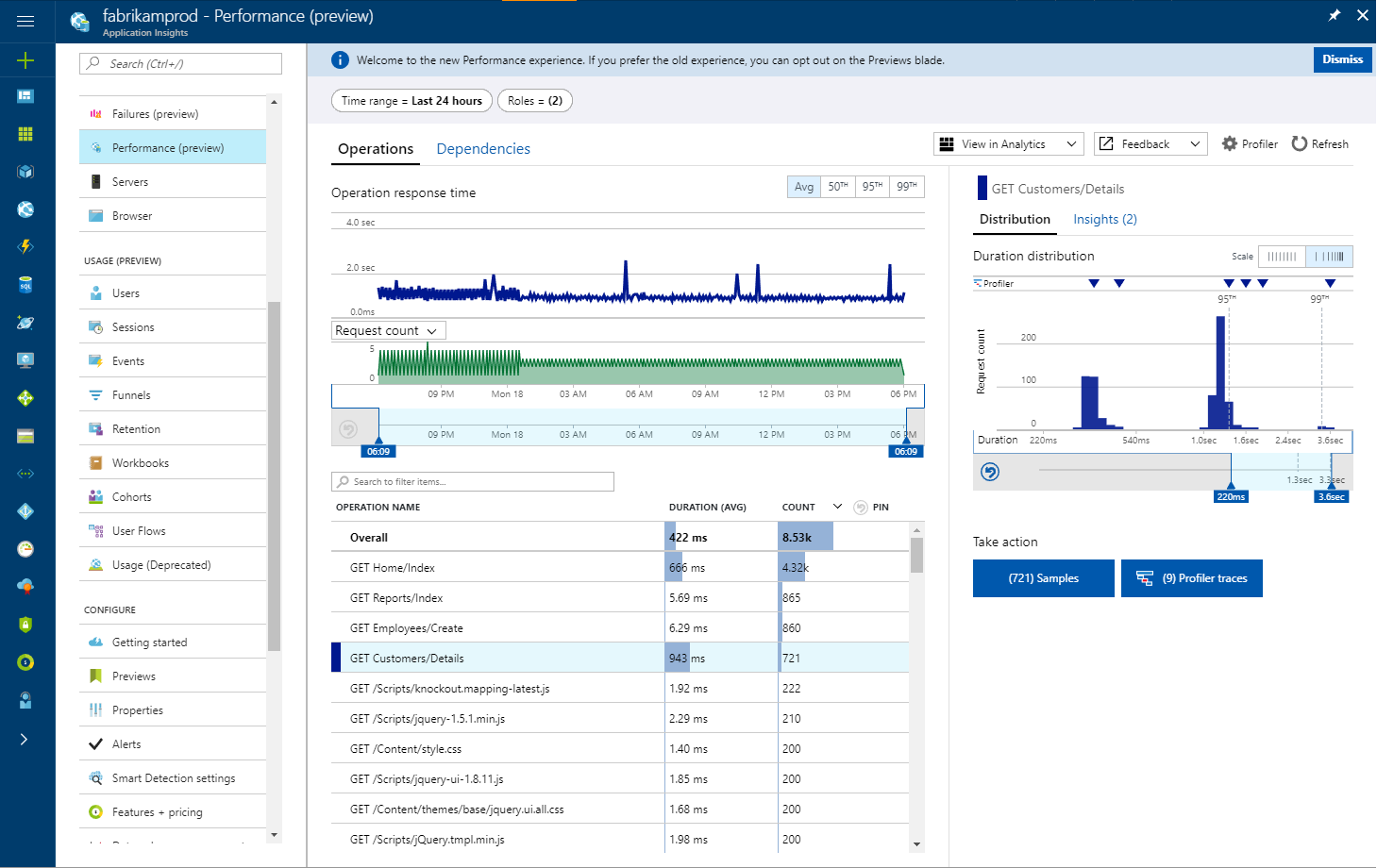Click the (721) Samples button

pyautogui.click(x=1043, y=578)
